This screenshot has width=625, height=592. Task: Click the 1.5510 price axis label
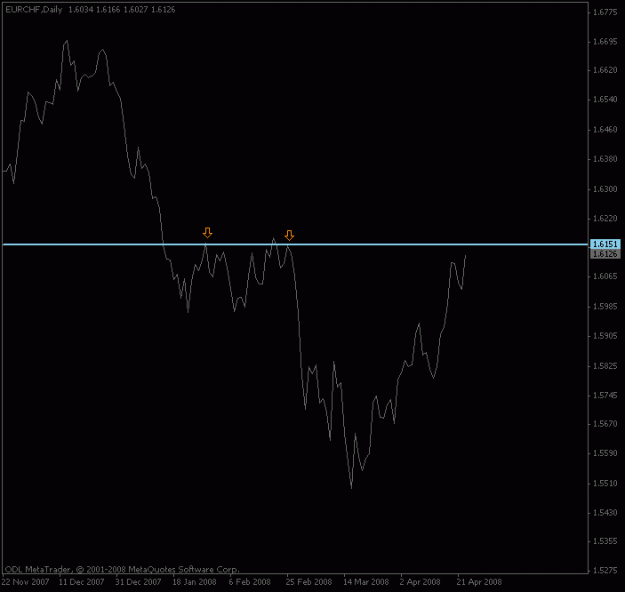coord(605,484)
